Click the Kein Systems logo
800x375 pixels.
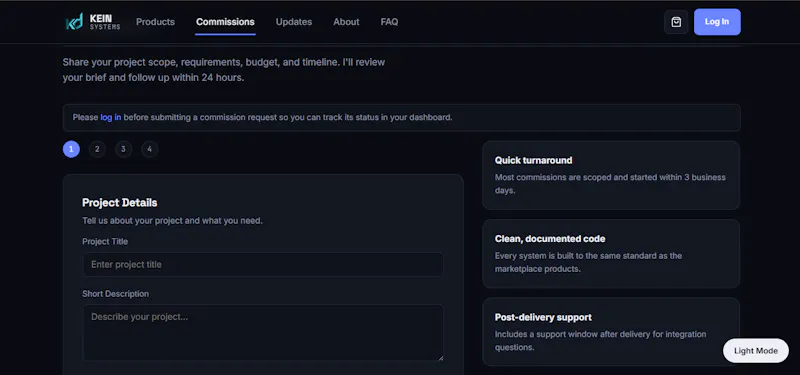tap(93, 22)
